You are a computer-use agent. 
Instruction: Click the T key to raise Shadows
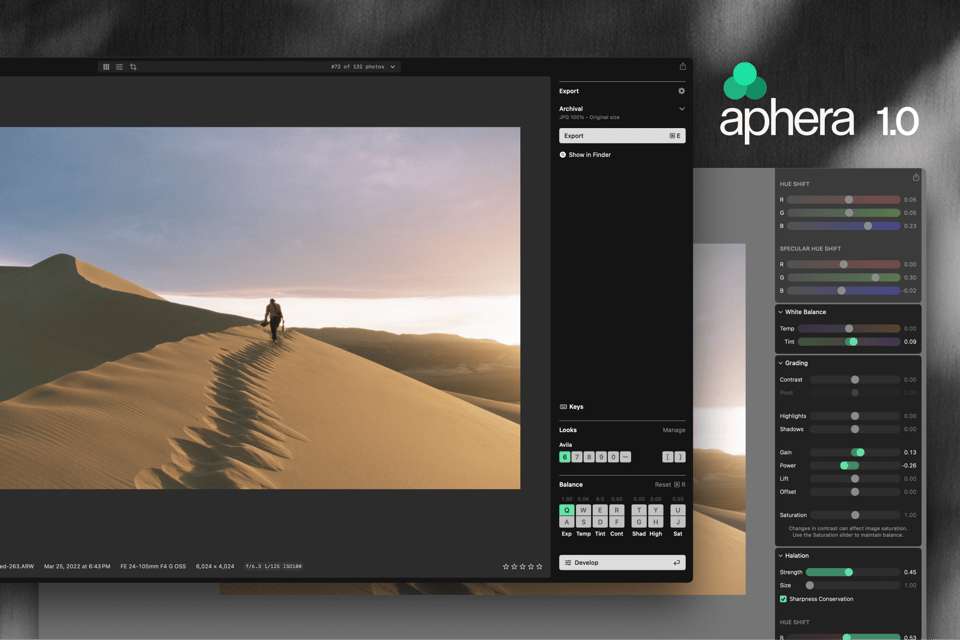639,510
